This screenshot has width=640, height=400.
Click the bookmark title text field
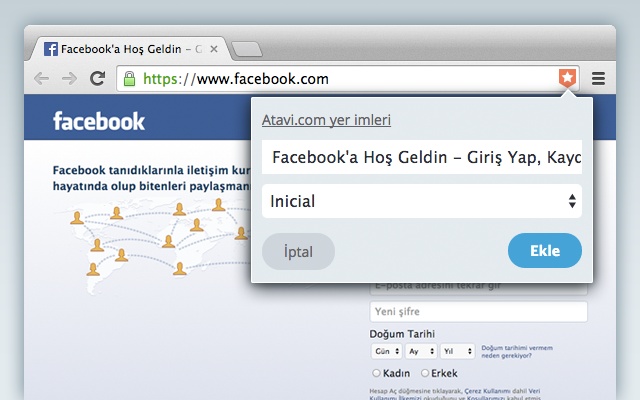coord(422,157)
